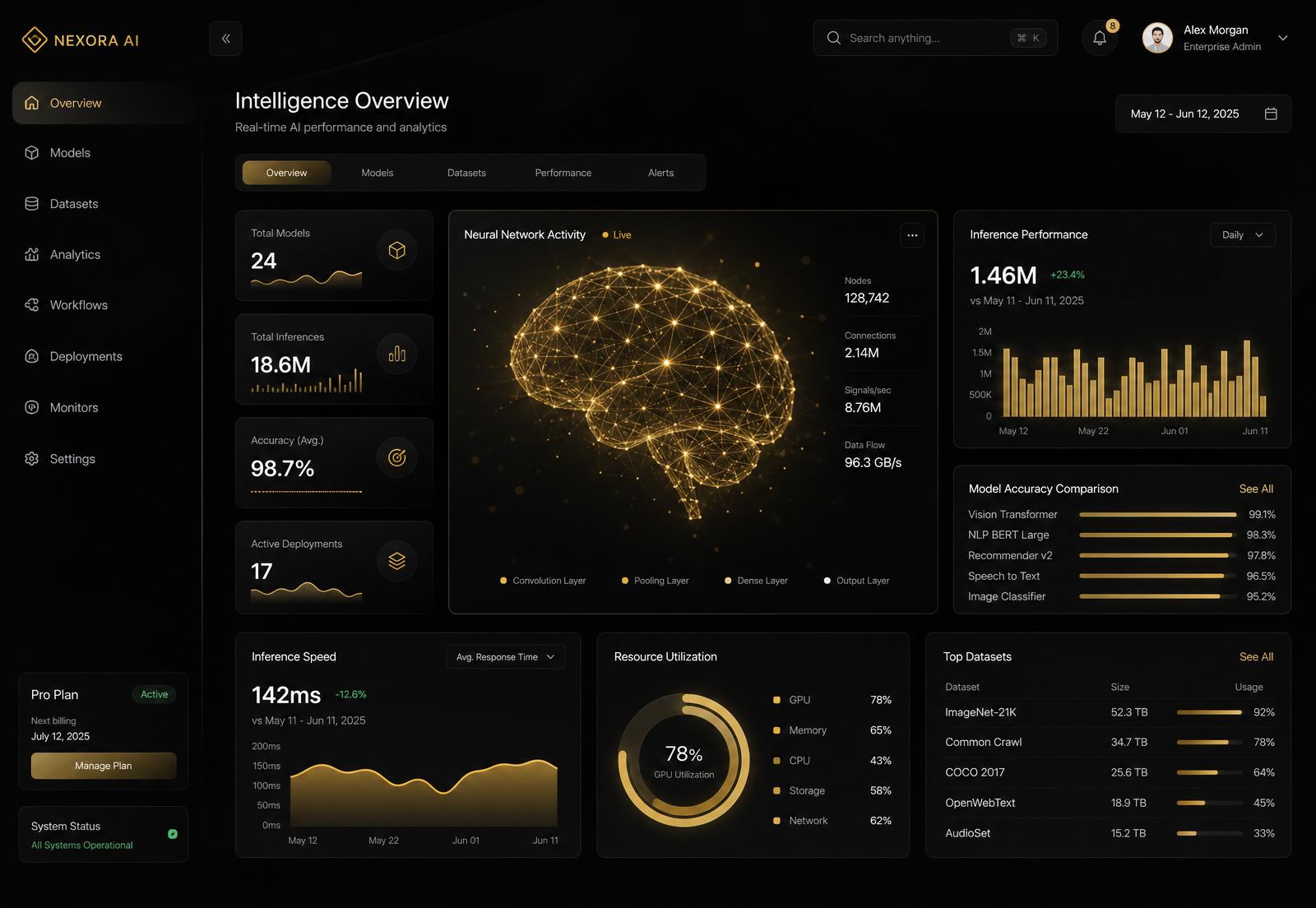The height and width of the screenshot is (908, 1316).
Task: Collapse the sidebar with double-chevron button
Action: [x=225, y=39]
